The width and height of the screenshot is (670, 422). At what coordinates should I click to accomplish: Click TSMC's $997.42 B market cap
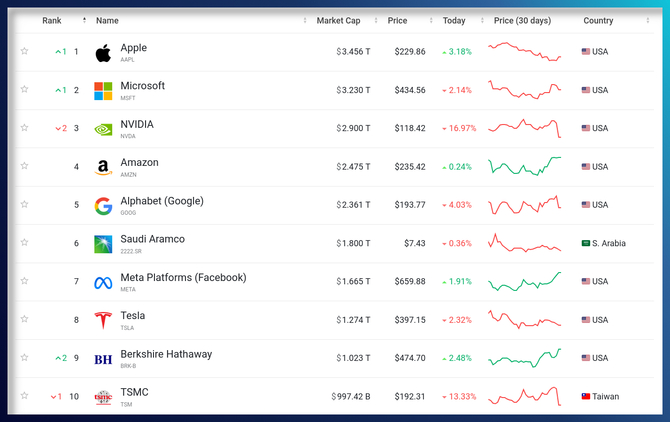350,396
